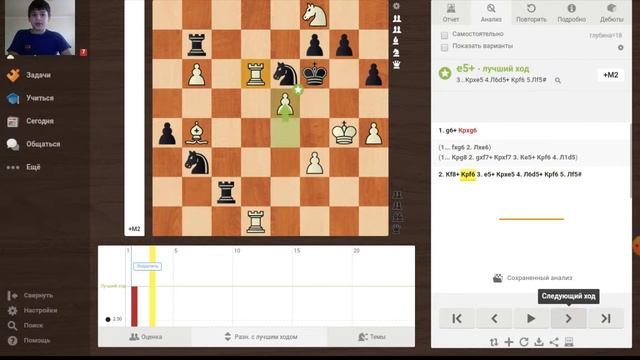Open engine settings gear below depth label
Image resolution: width=640 pixels, height=360 pixels.
point(620,47)
